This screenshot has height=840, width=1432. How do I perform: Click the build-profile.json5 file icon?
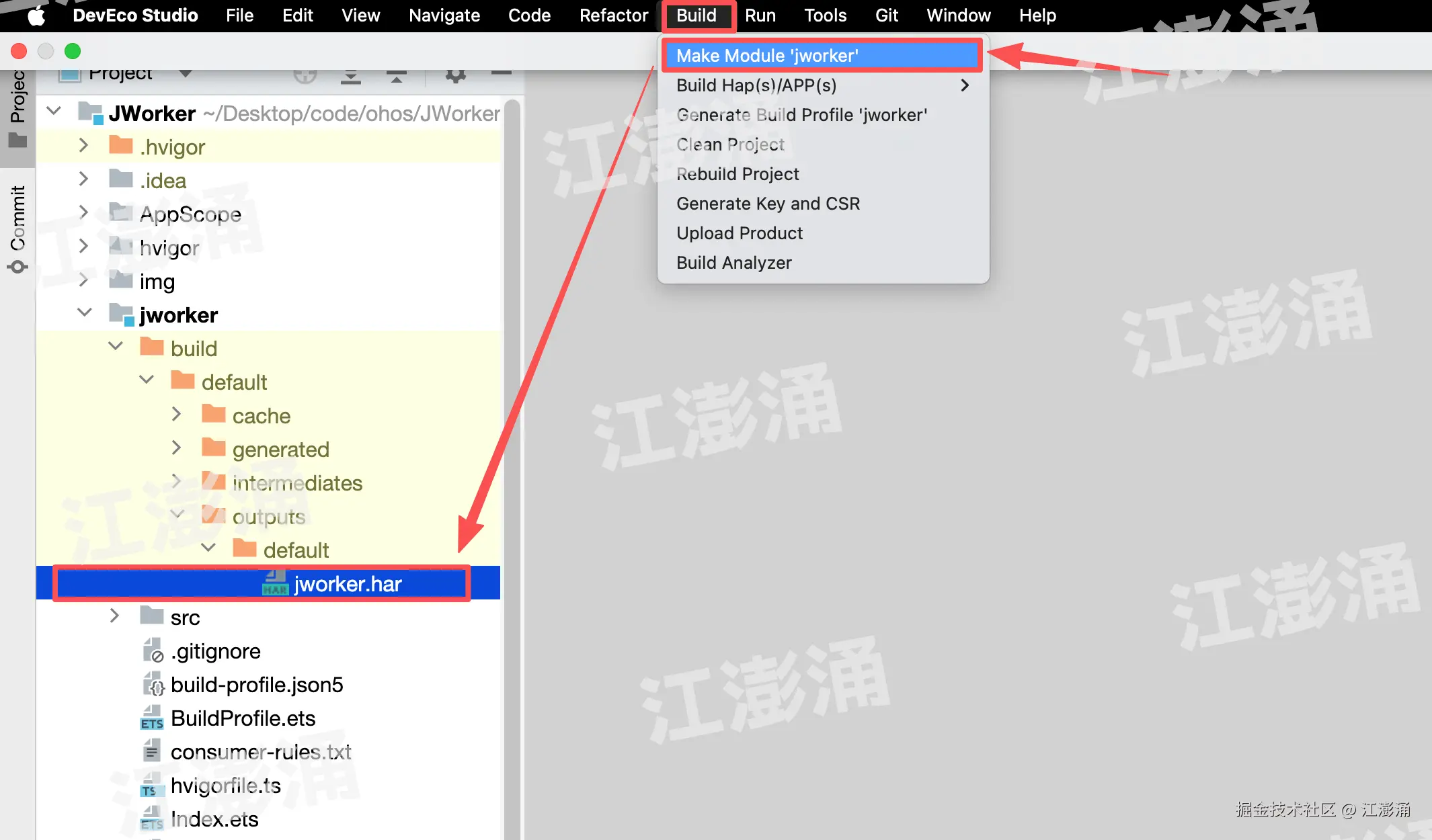pyautogui.click(x=153, y=684)
